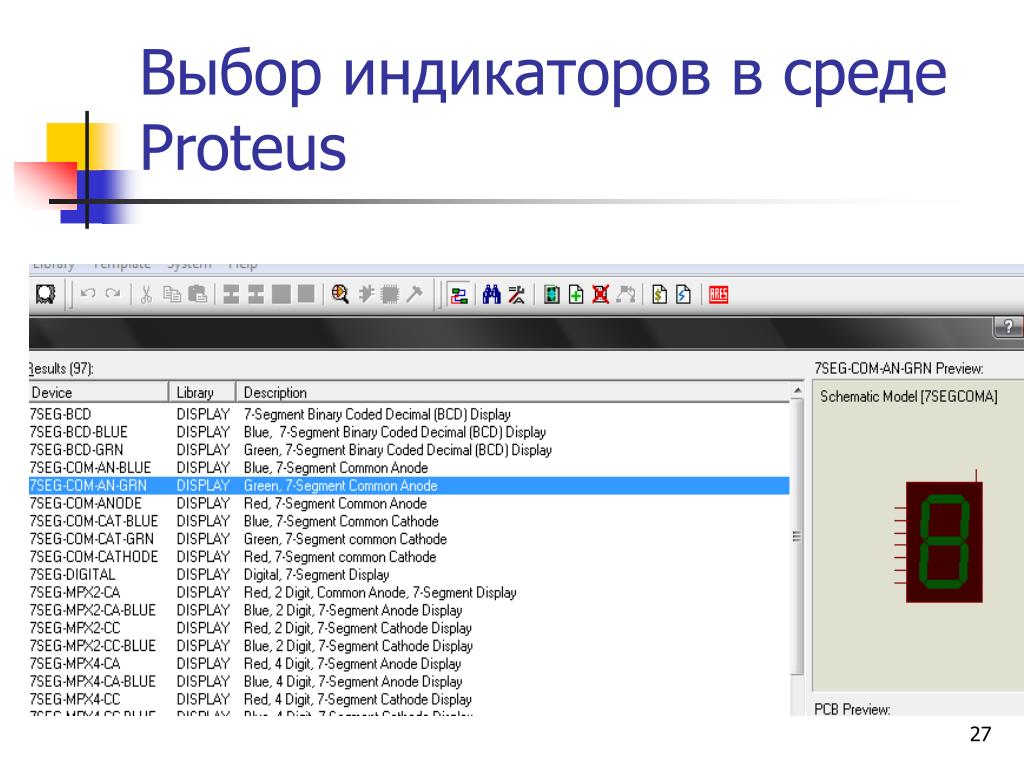Open Pick Parts from Libraries magnifier icon
The width and height of the screenshot is (1024, 768).
pos(340,295)
